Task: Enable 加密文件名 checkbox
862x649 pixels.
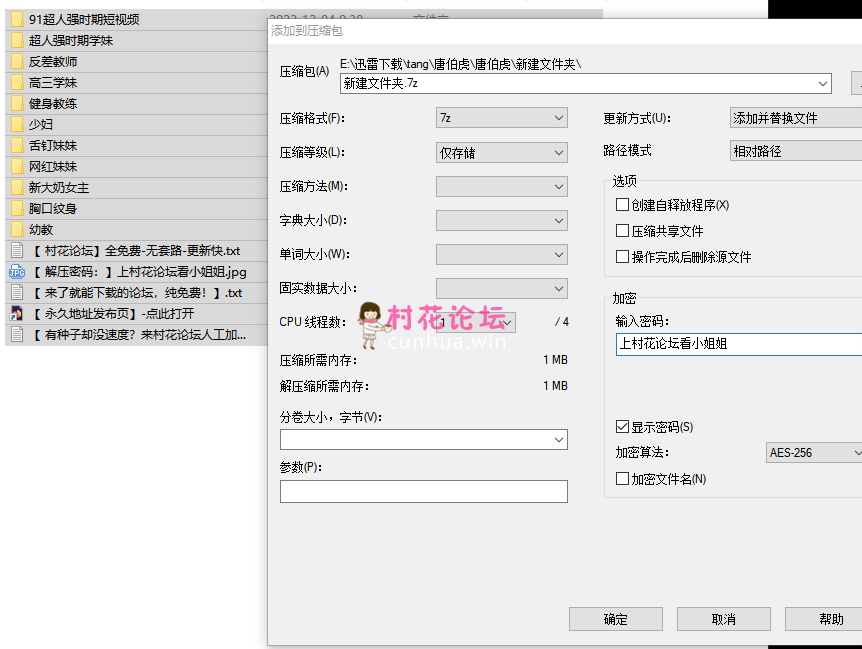Action: pyautogui.click(x=623, y=479)
